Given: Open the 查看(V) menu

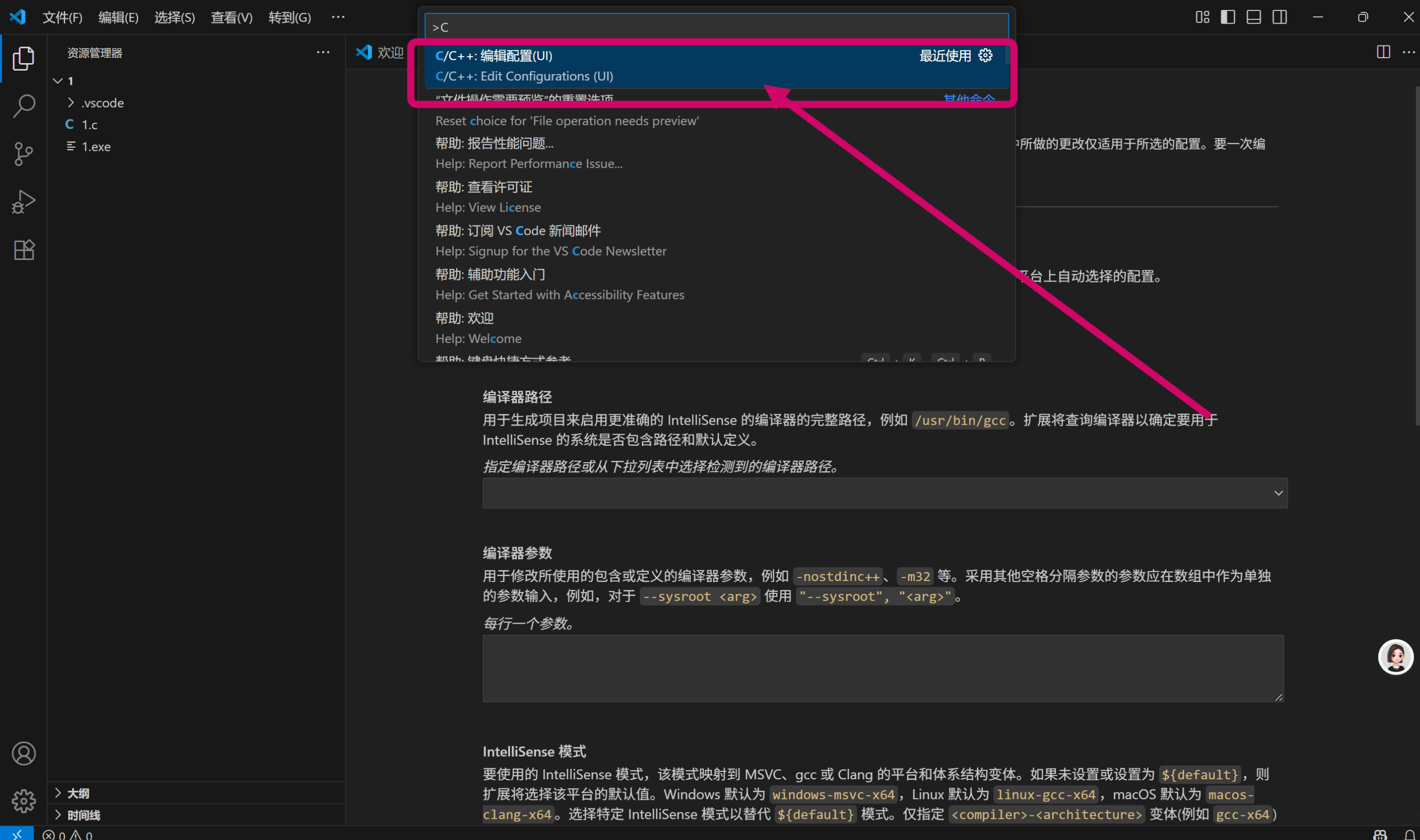Looking at the screenshot, I should [231, 17].
